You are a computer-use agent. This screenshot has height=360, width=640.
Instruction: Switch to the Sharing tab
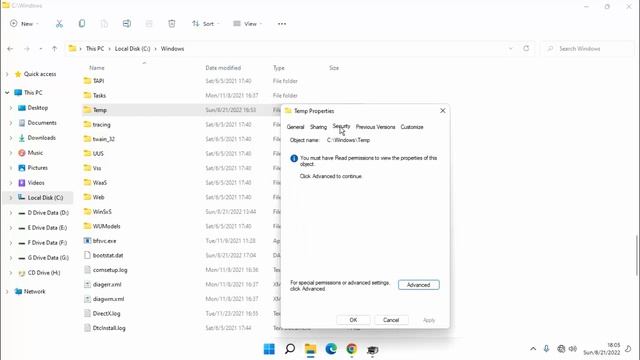coord(318,127)
